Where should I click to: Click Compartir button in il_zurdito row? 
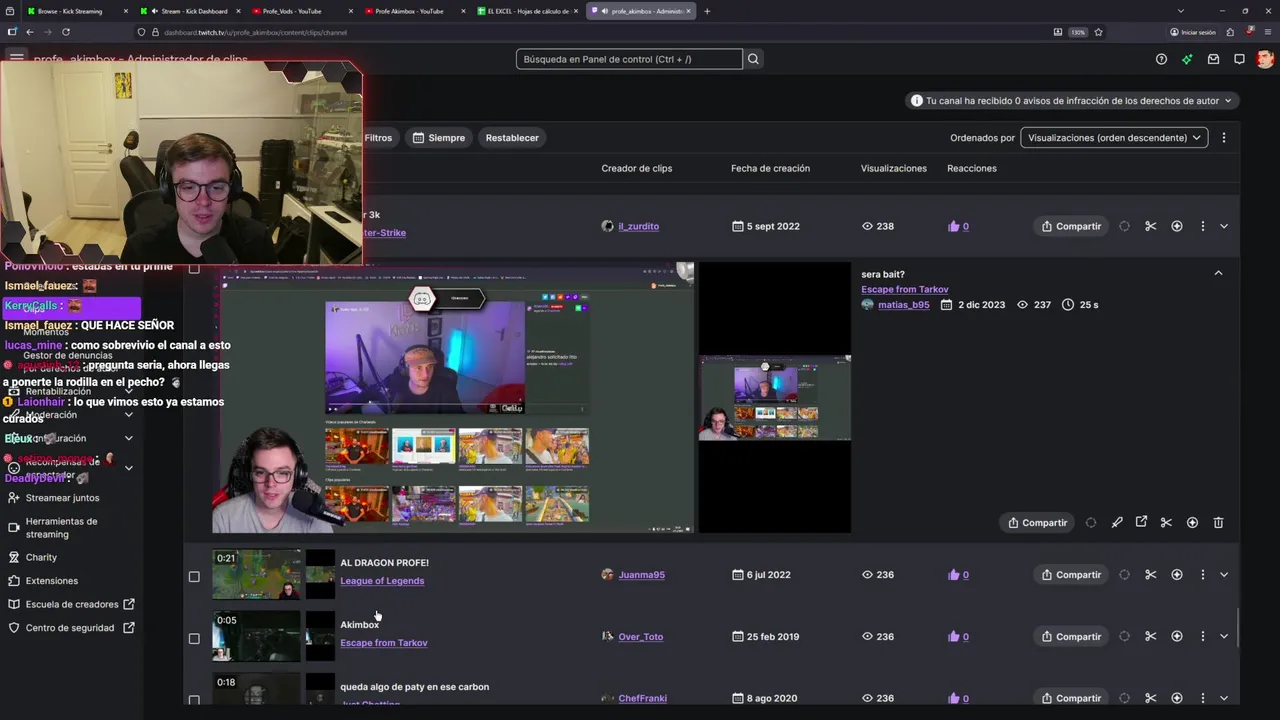pos(1071,226)
